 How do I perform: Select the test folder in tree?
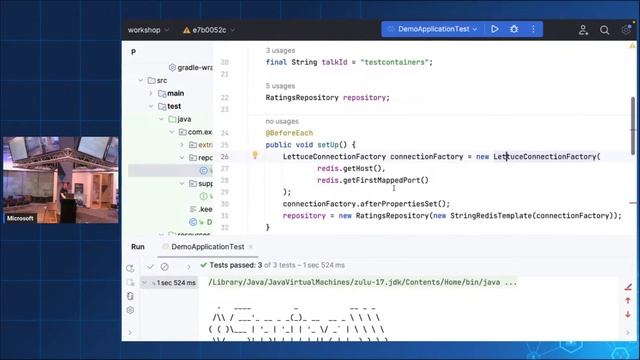(169, 106)
